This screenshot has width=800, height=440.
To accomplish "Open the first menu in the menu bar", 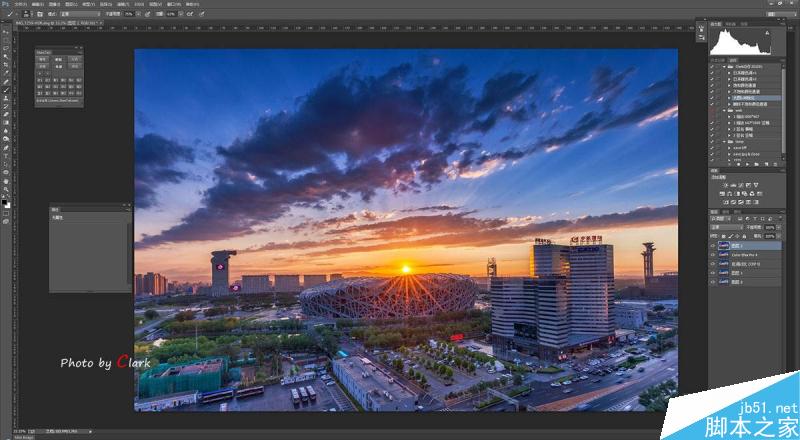I will (20, 4).
